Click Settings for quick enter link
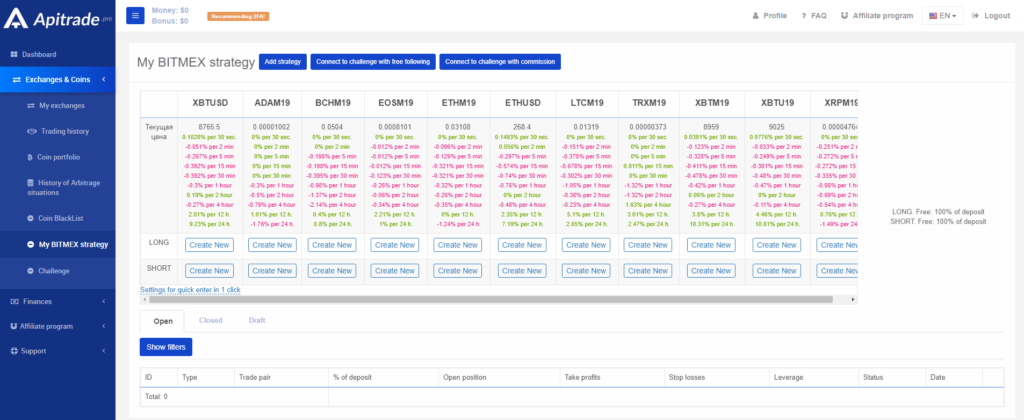 (190, 289)
